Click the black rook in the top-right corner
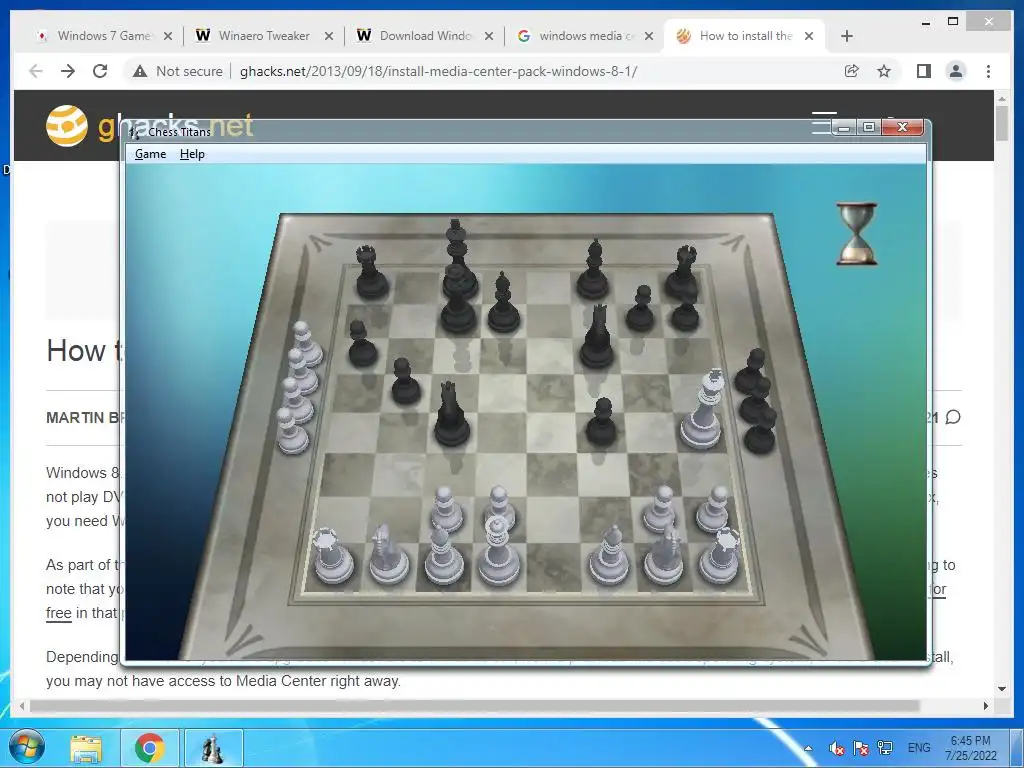This screenshot has width=1024, height=768. tap(682, 272)
